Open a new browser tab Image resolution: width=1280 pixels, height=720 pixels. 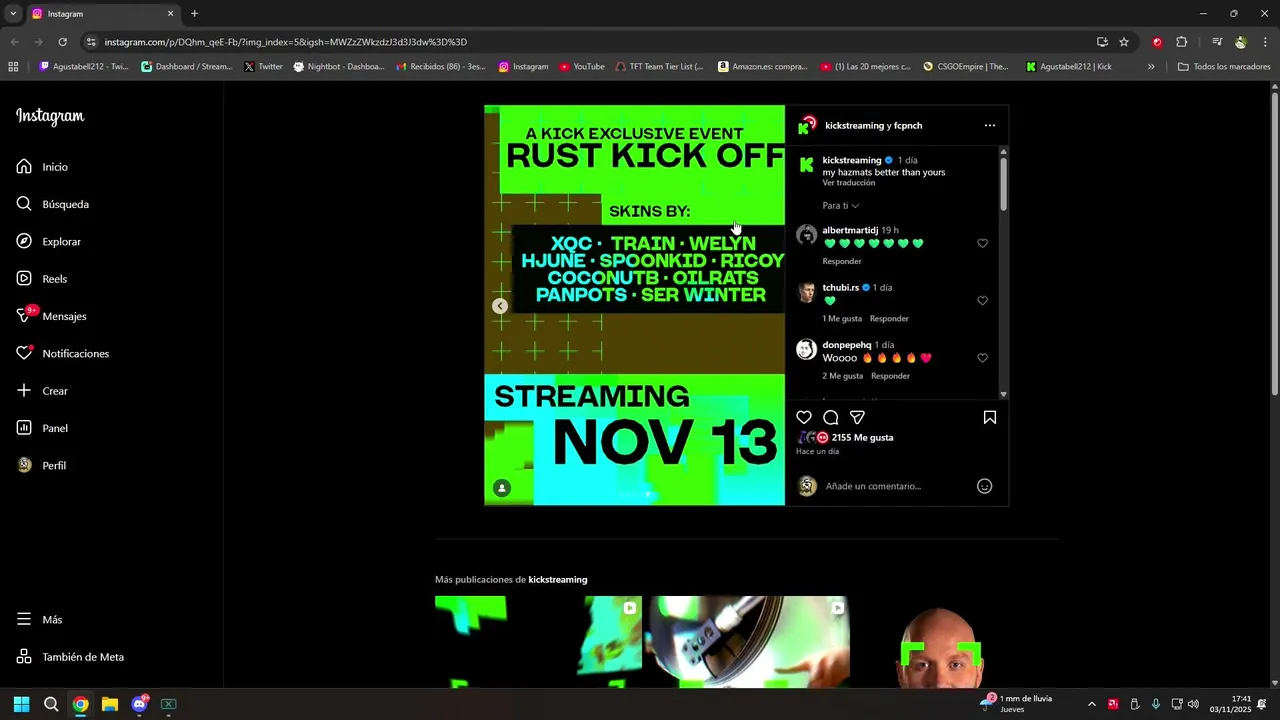(194, 14)
